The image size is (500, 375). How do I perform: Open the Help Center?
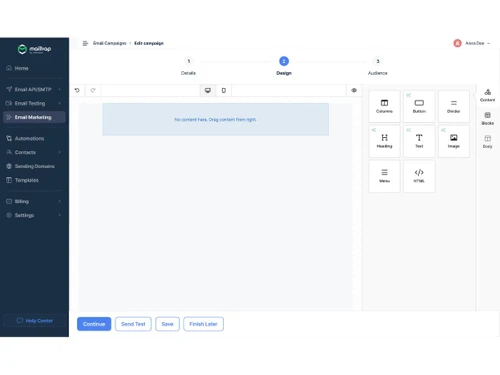(x=34, y=321)
